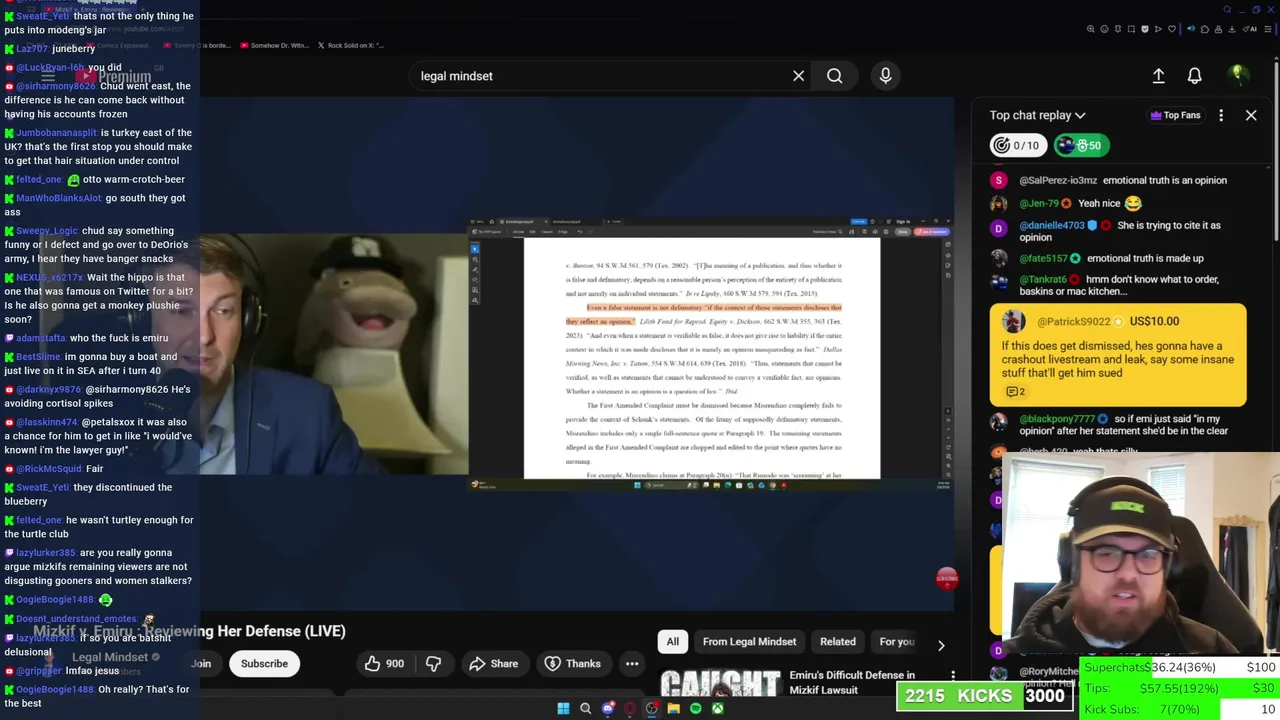Open OBS Studio from the taskbar
This screenshot has height=720, width=1280.
click(651, 709)
